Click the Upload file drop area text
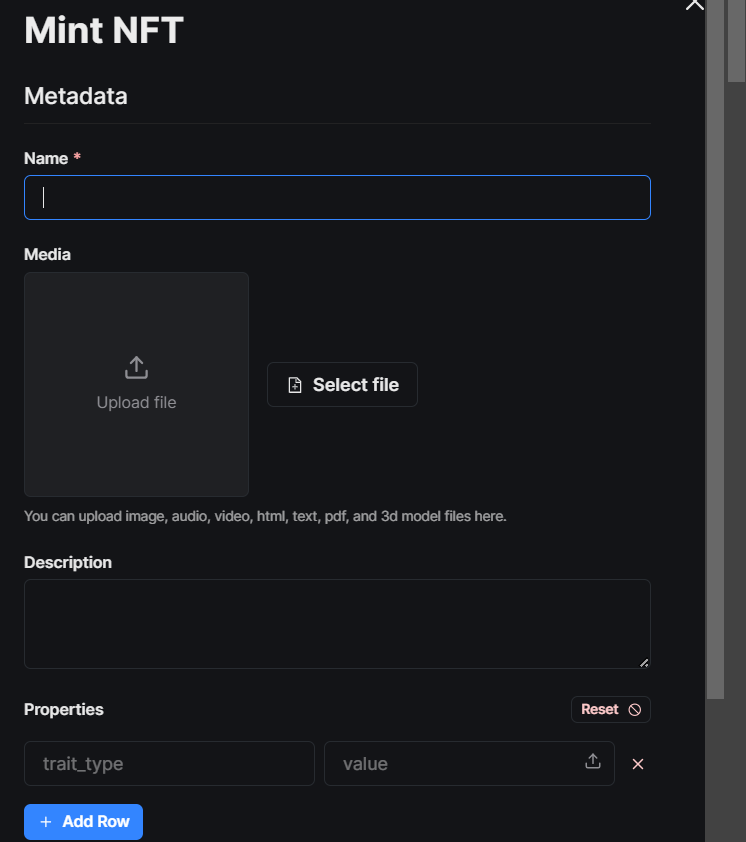Viewport: 746px width, 842px height. pyautogui.click(x=136, y=402)
